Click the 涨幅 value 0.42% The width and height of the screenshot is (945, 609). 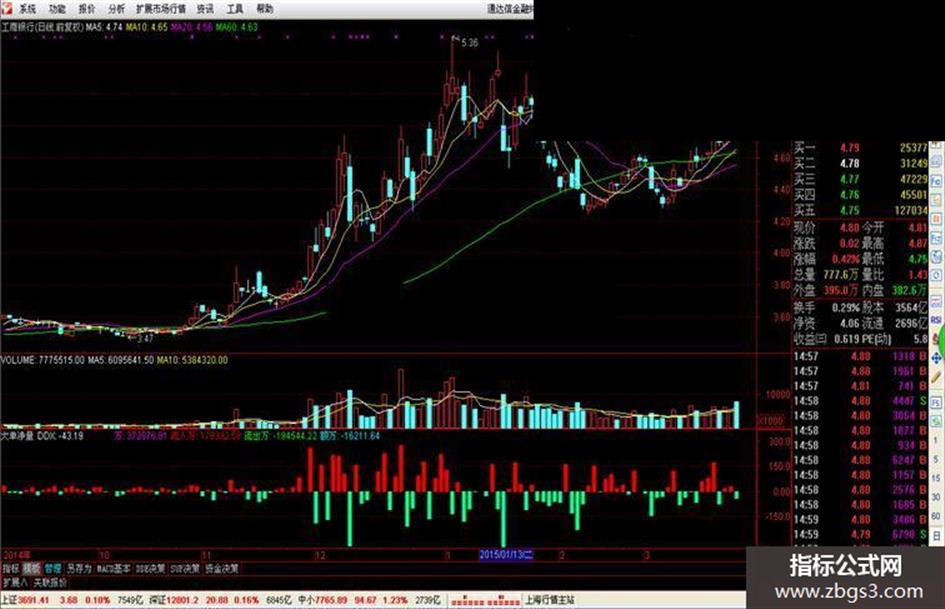tap(846, 259)
